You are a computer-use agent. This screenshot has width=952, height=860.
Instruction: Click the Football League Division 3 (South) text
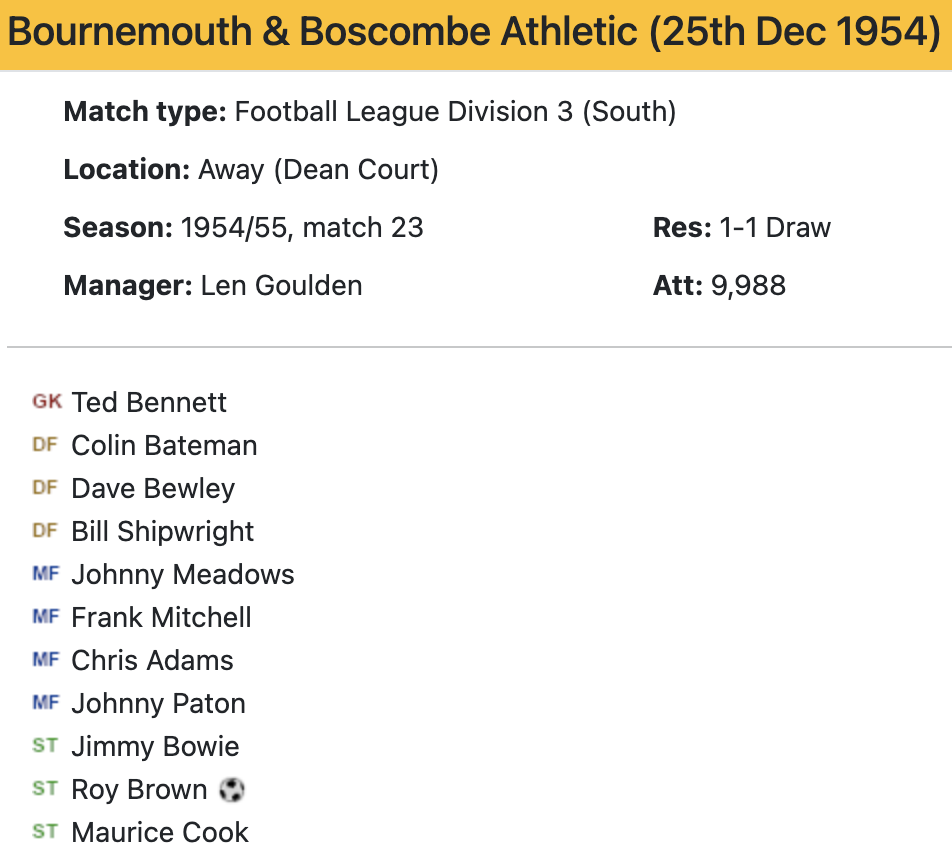[455, 111]
